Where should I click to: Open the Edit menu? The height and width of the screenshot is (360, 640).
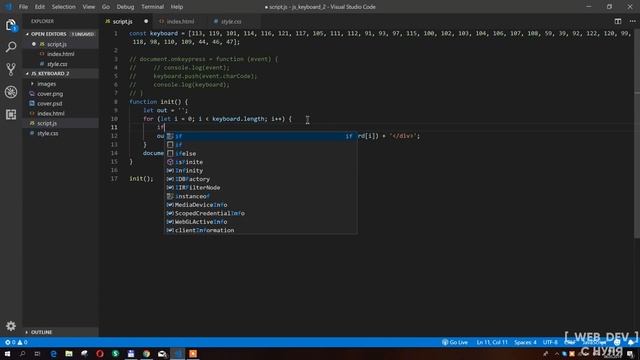[x=40, y=7]
